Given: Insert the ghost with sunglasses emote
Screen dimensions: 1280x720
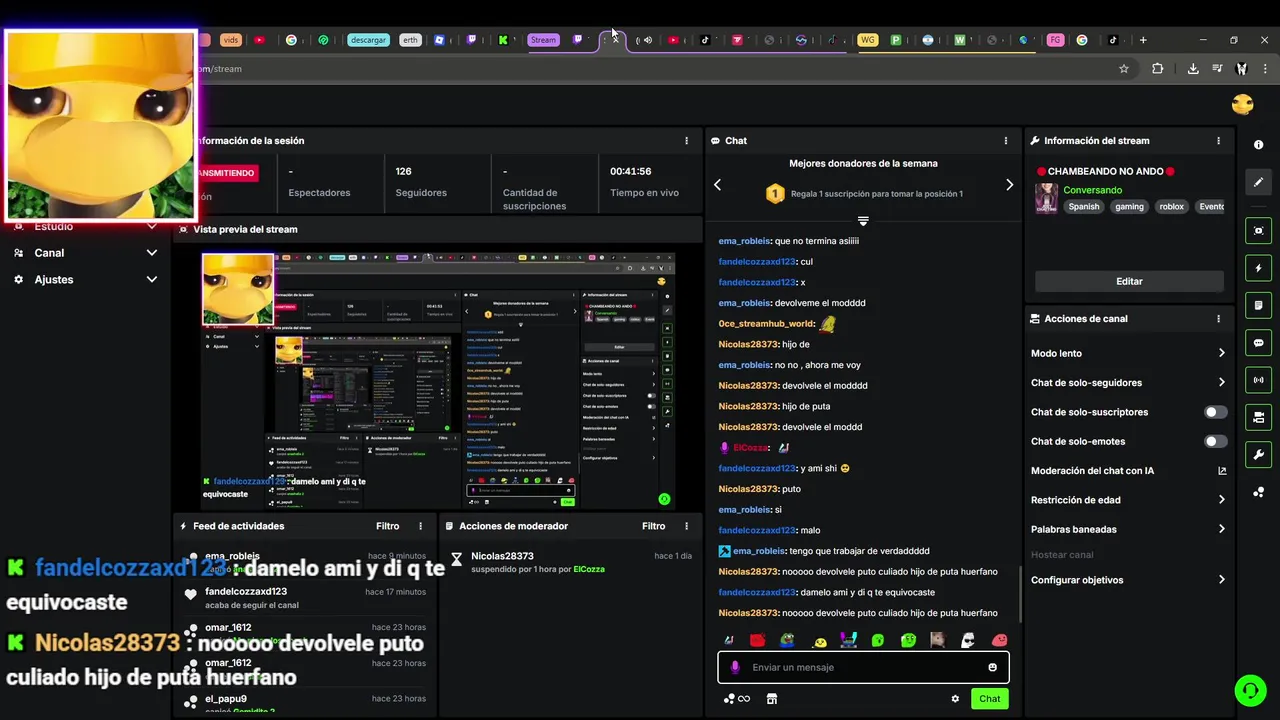Looking at the screenshot, I should [x=968, y=640].
